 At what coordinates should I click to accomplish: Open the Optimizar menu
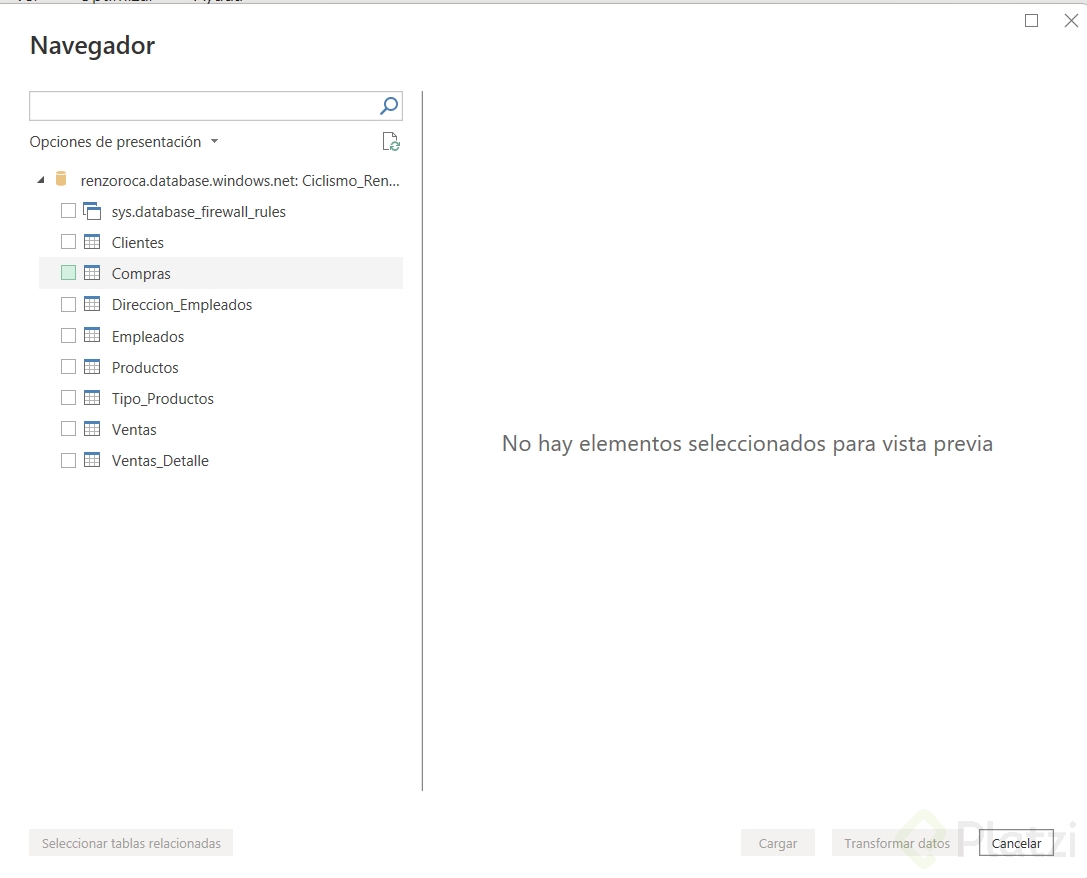coord(115,2)
